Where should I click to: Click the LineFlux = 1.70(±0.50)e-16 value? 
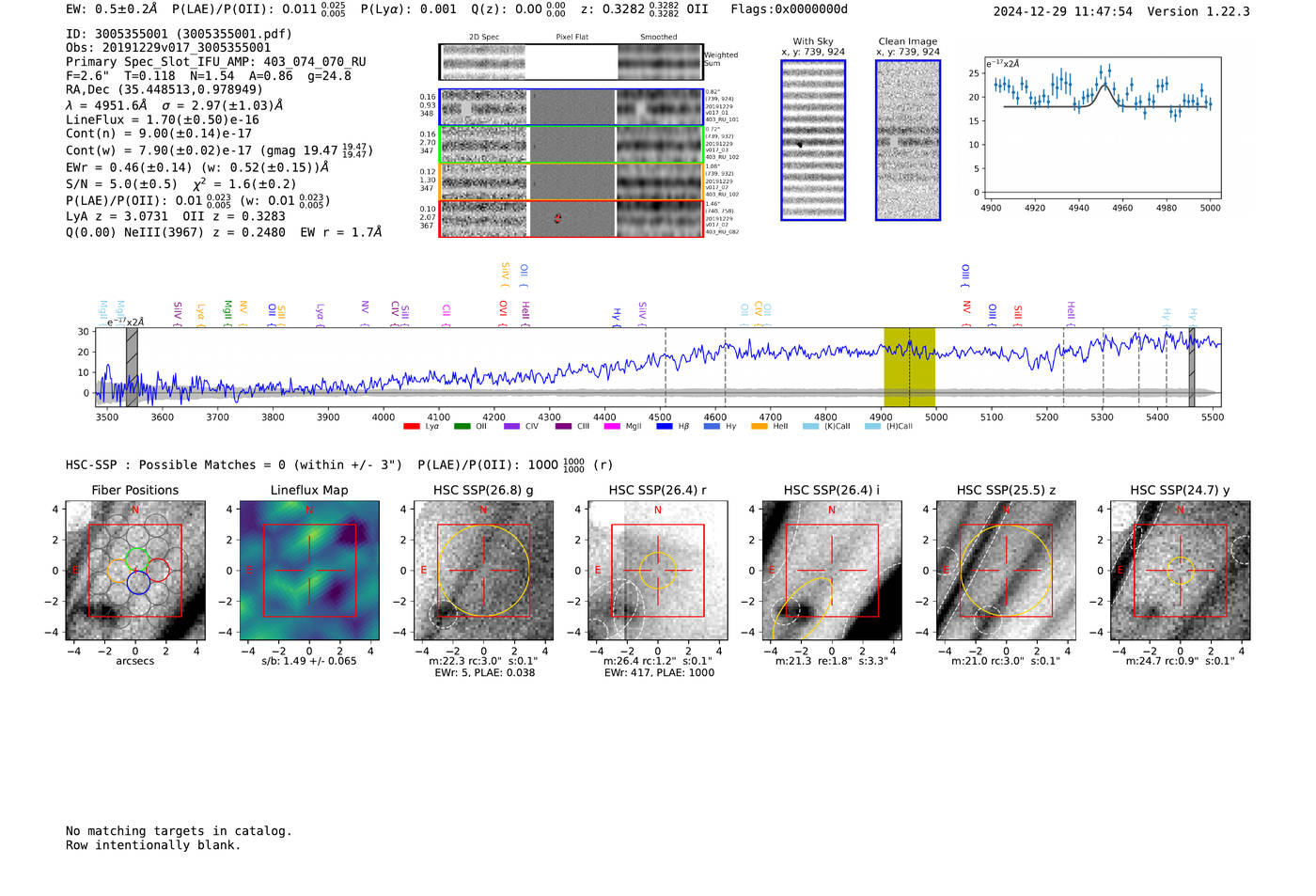[163, 119]
